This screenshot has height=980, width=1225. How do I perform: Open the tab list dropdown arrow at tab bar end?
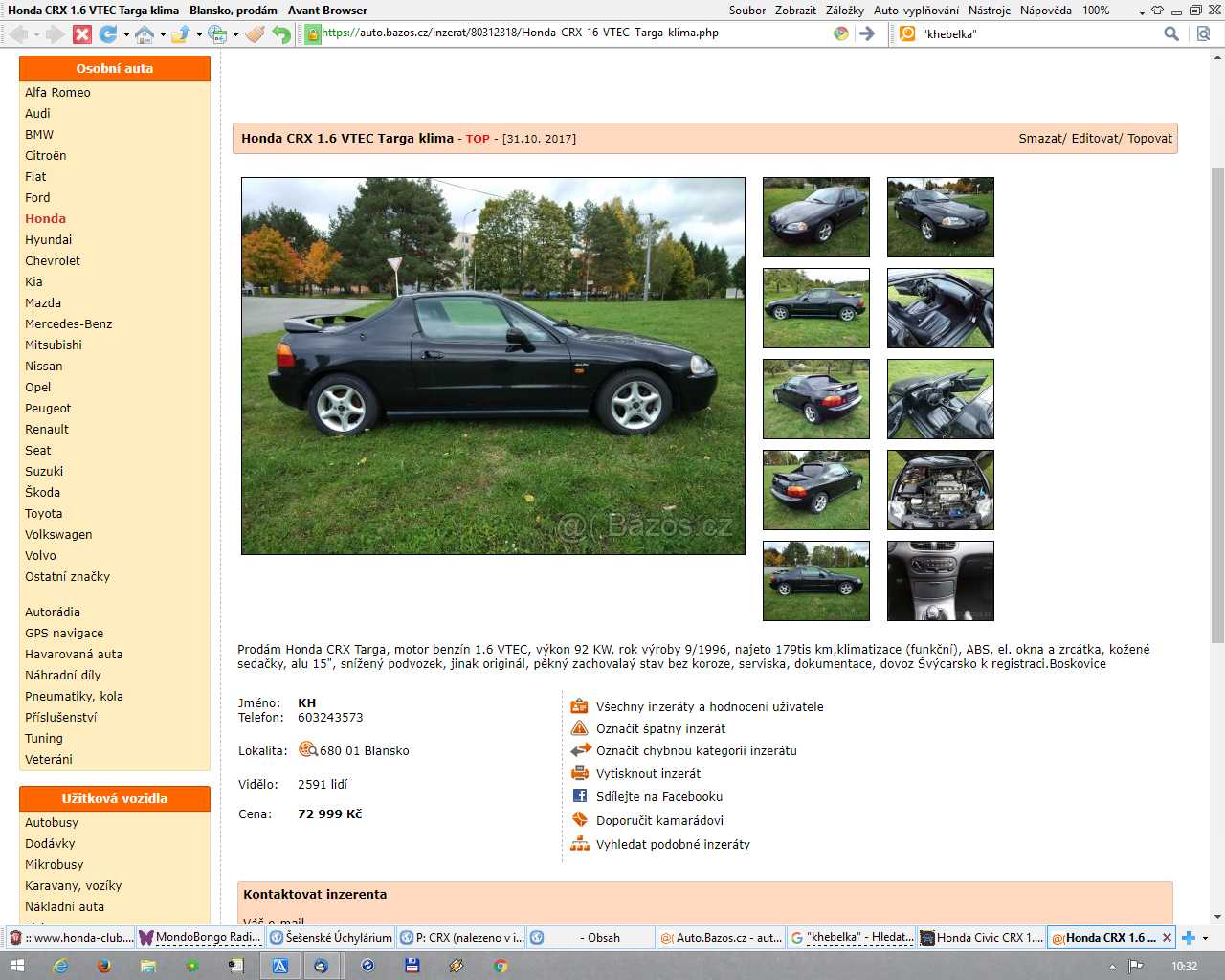coord(1206,938)
